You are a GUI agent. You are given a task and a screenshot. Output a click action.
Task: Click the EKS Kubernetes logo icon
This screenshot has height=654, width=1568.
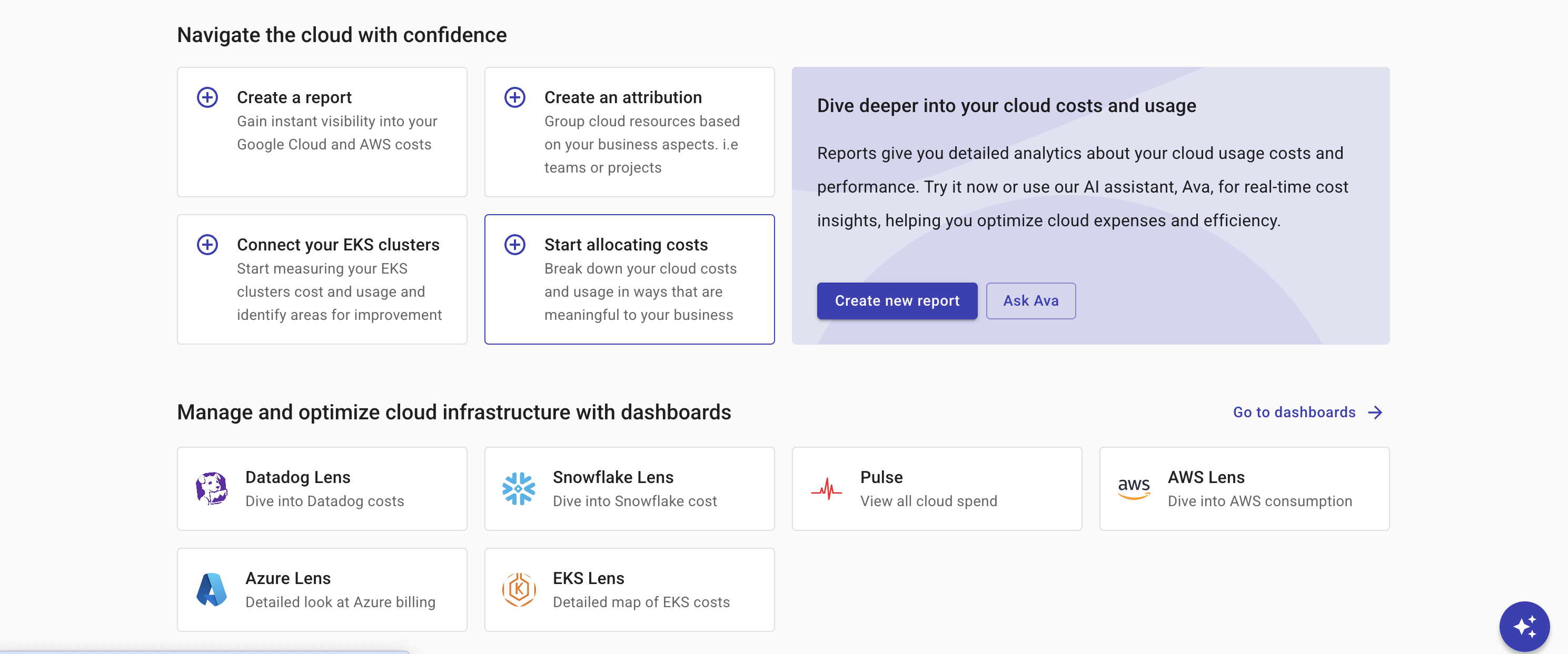point(519,589)
